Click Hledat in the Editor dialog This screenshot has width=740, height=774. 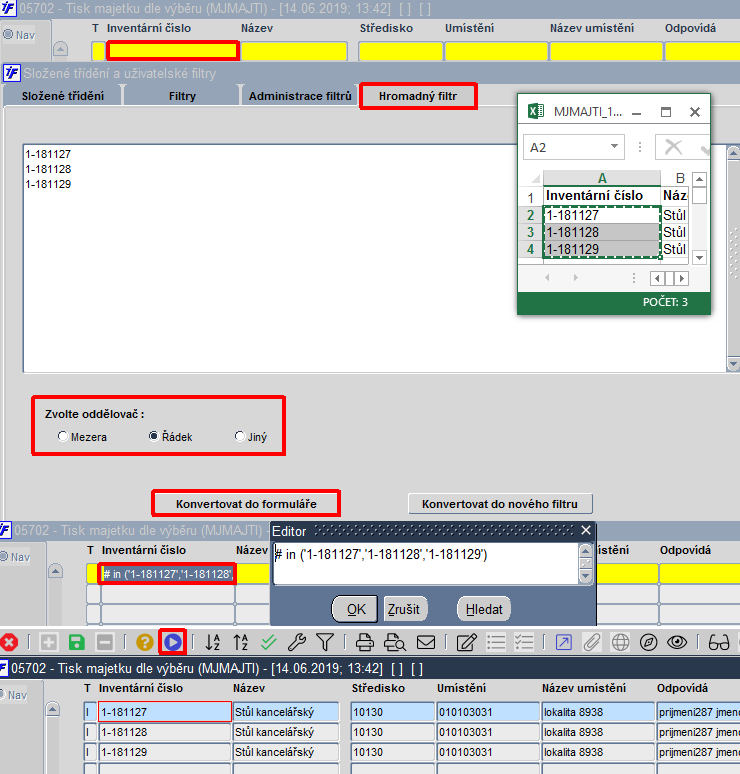[484, 609]
